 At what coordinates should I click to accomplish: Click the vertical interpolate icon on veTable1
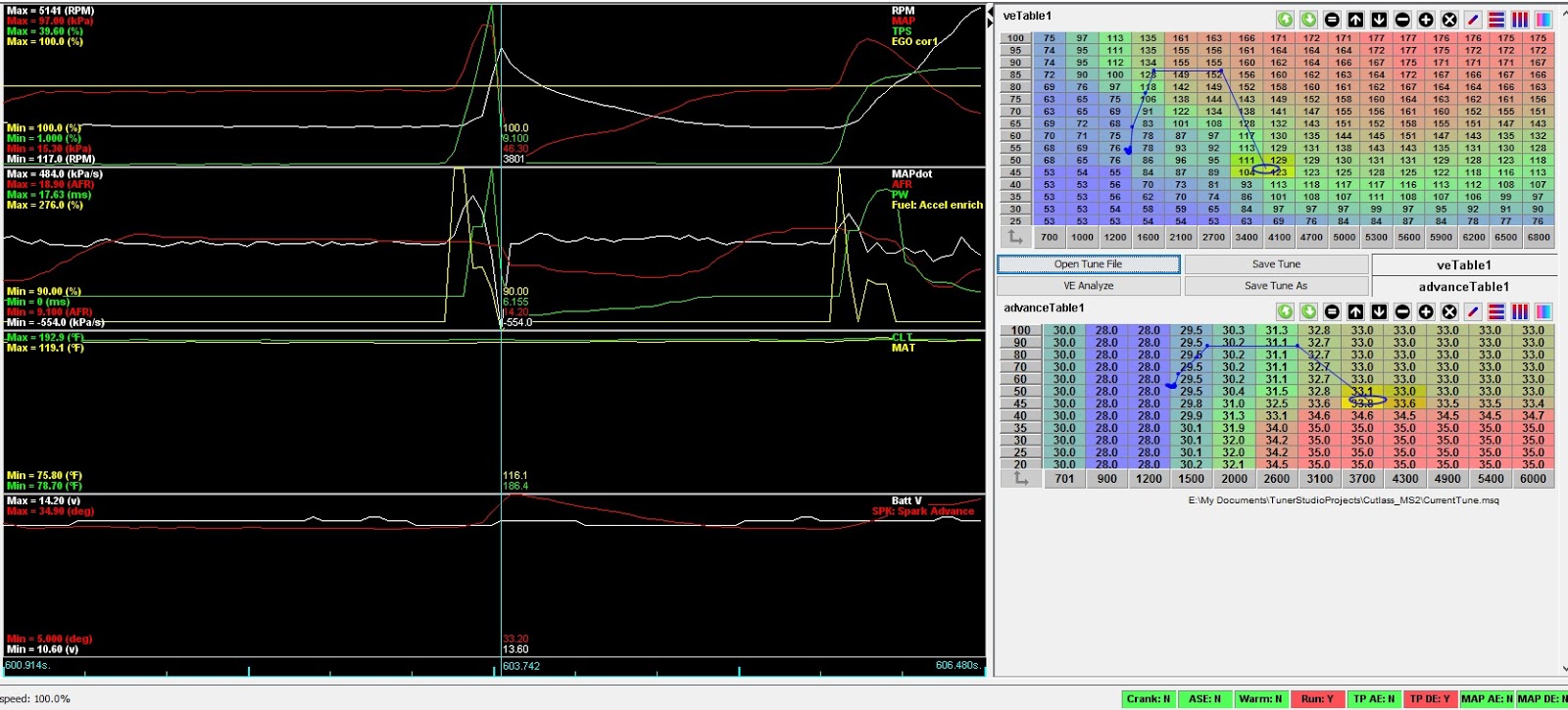(x=1520, y=20)
